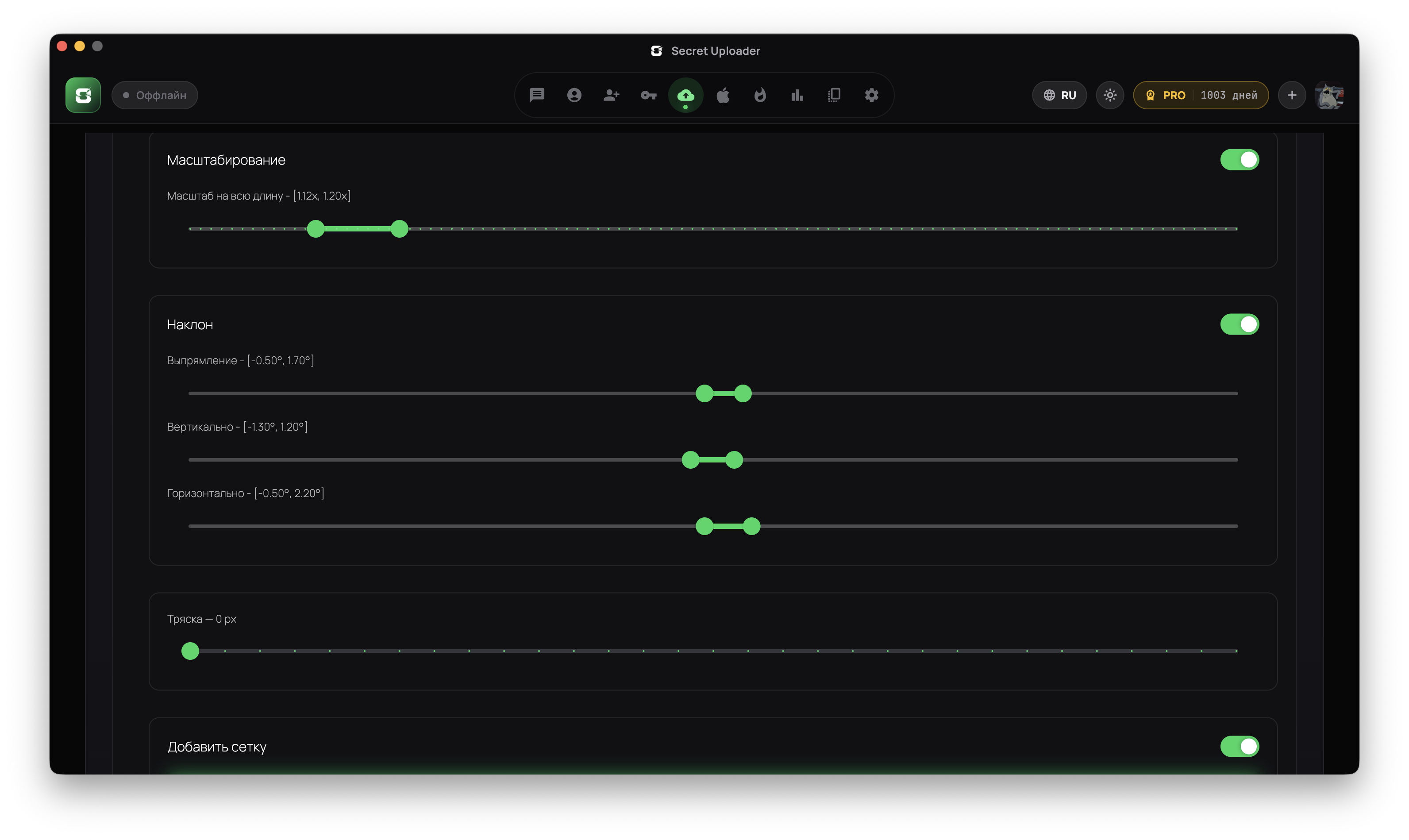
Task: Open the Apple logo section
Action: 723,95
